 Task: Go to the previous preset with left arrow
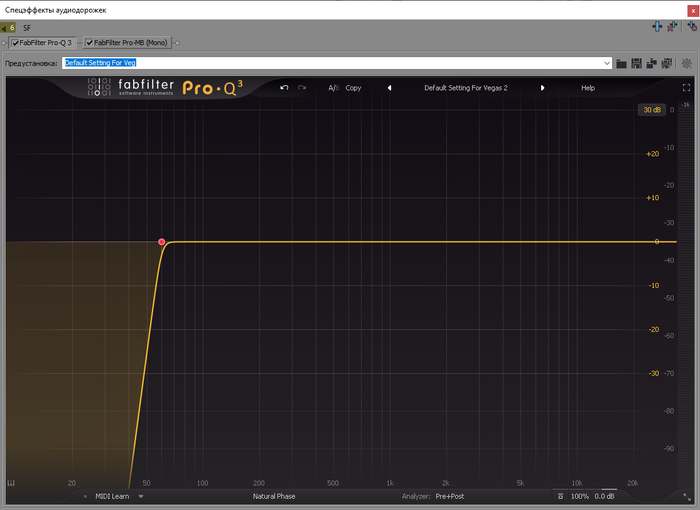(x=389, y=88)
